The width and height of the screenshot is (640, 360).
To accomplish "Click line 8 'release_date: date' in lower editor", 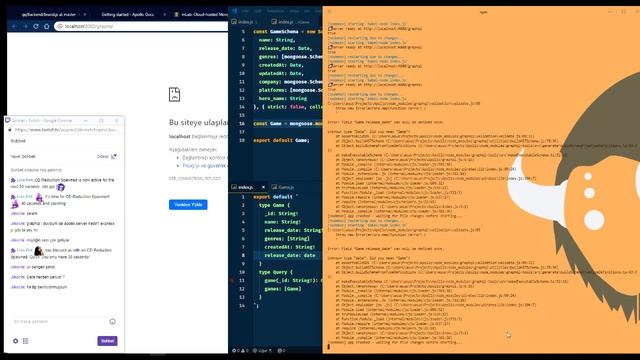I will 290,256.
